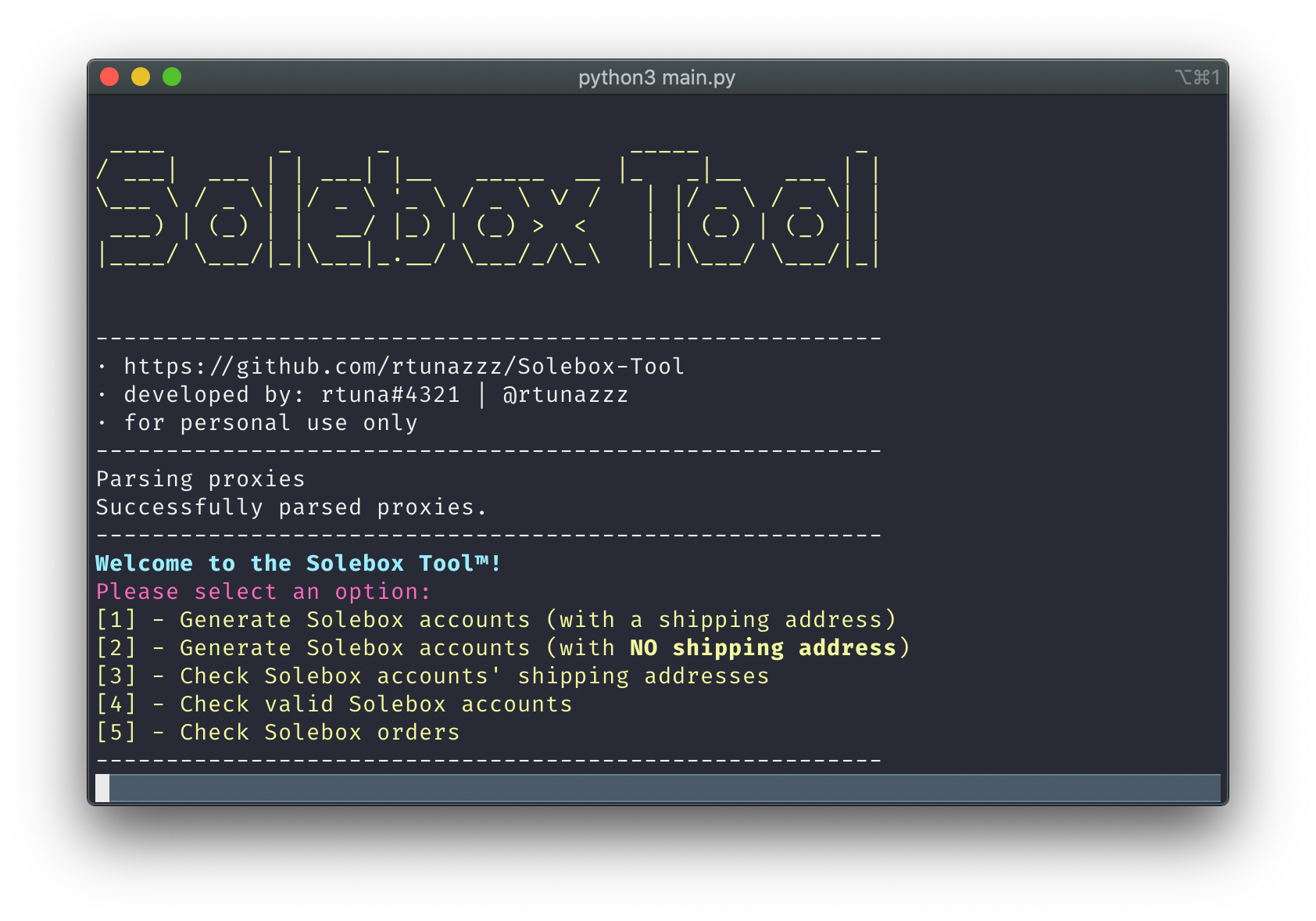Click option [1] Generate accounts with shipping address
This screenshot has width=1316, height=921.
tap(495, 620)
